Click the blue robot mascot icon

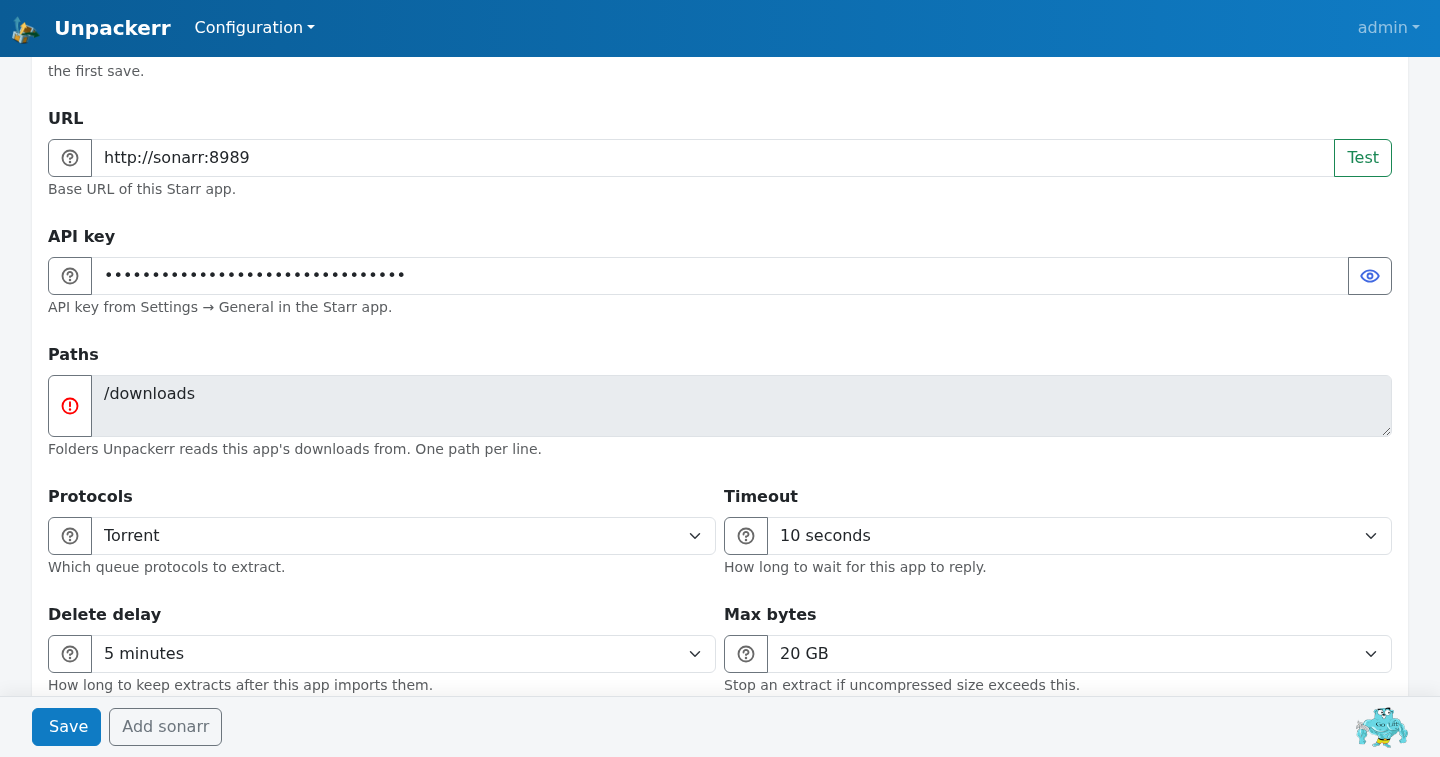(1382, 727)
